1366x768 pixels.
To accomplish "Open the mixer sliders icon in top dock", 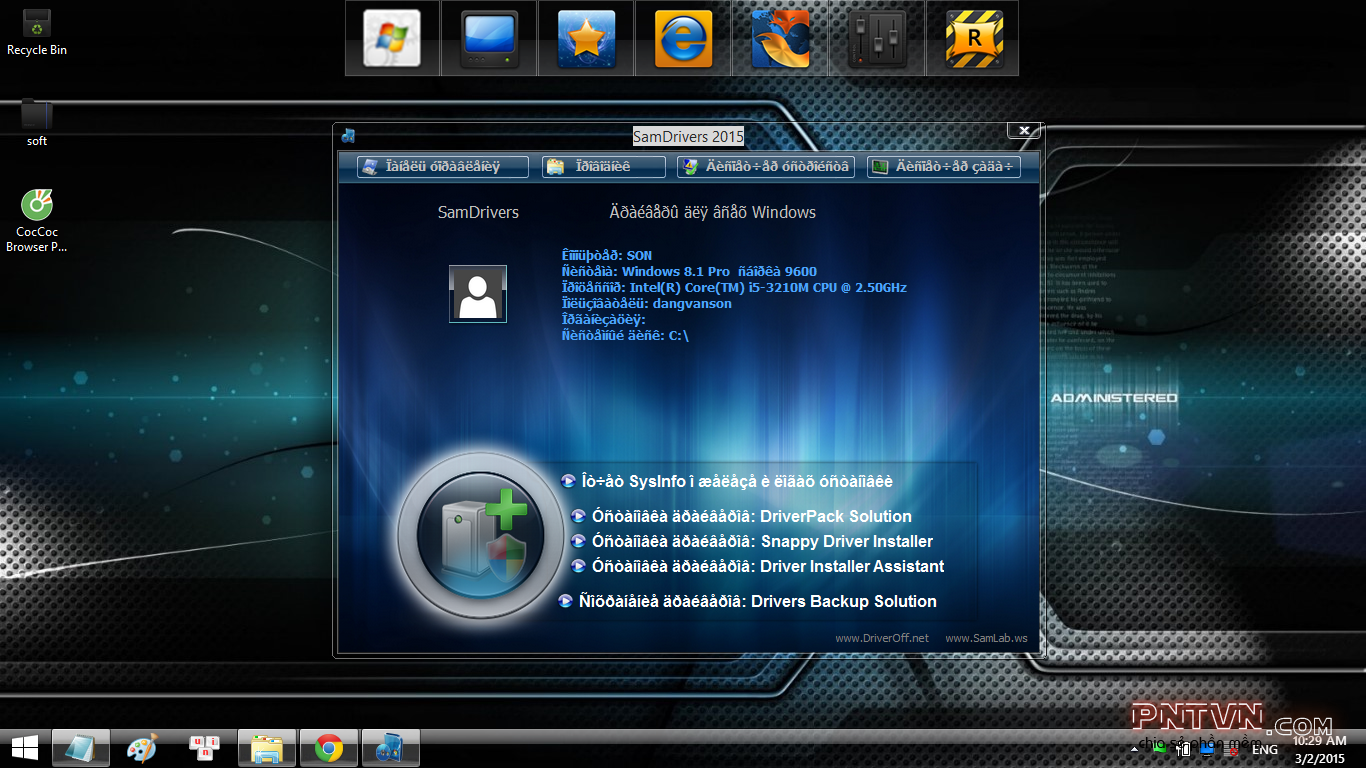I will pyautogui.click(x=877, y=38).
